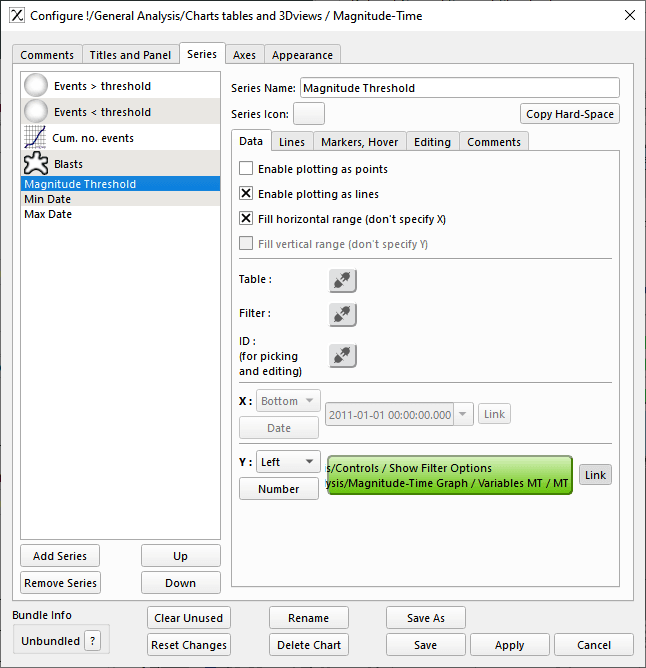Viewport: 646px width, 668px height.
Task: Click the Bundle Info question mark button
Action: [x=92, y=641]
